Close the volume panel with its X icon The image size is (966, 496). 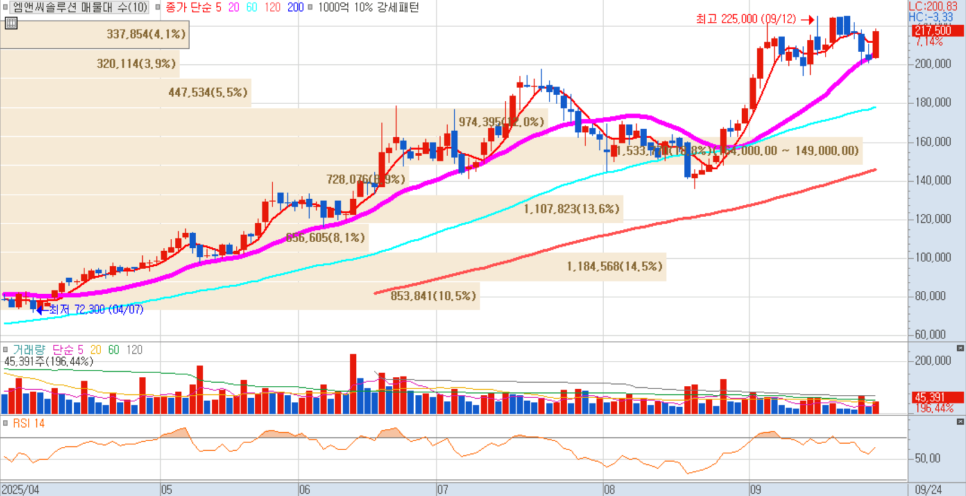coord(960,348)
